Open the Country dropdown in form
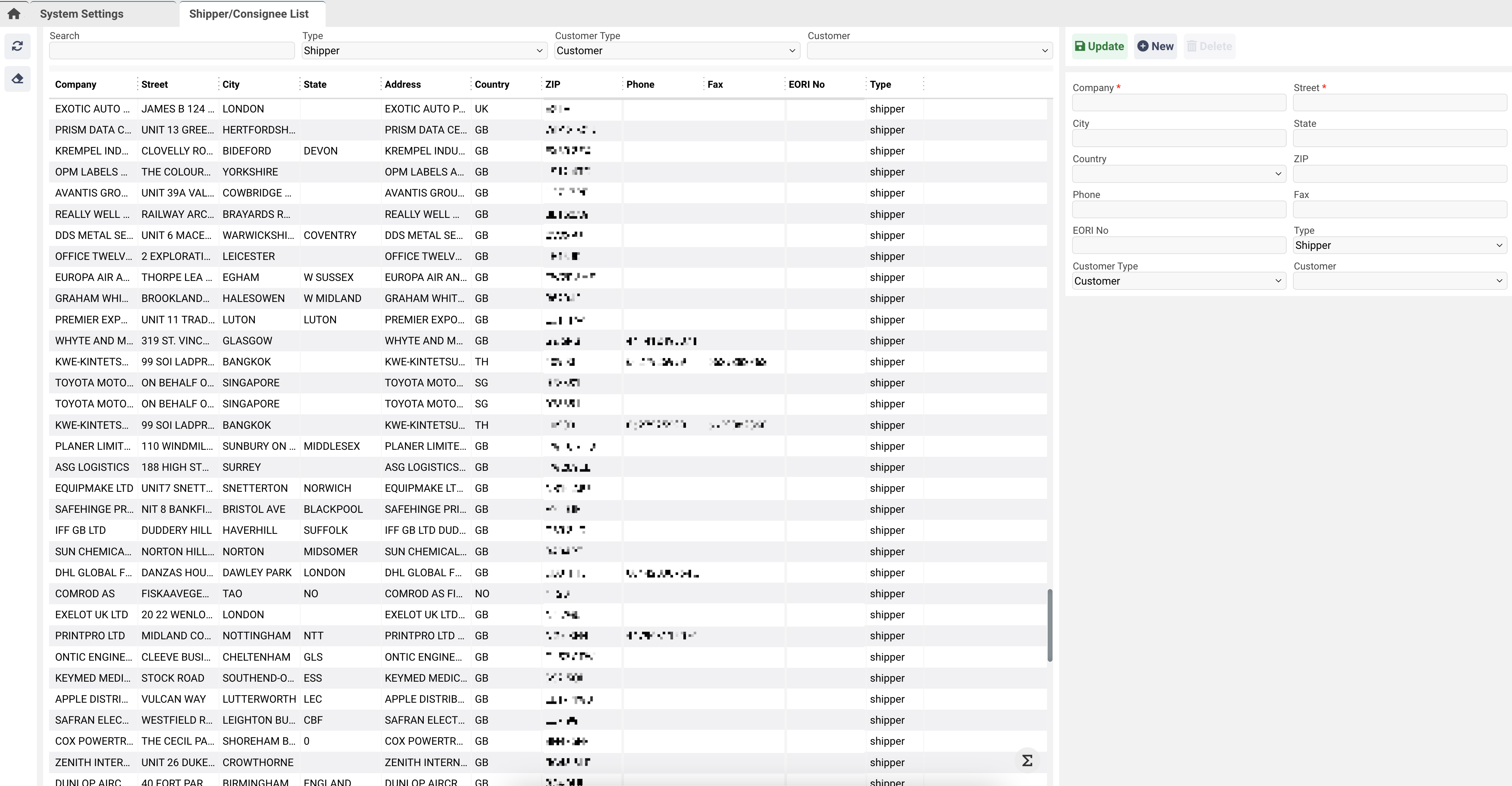 click(1178, 174)
